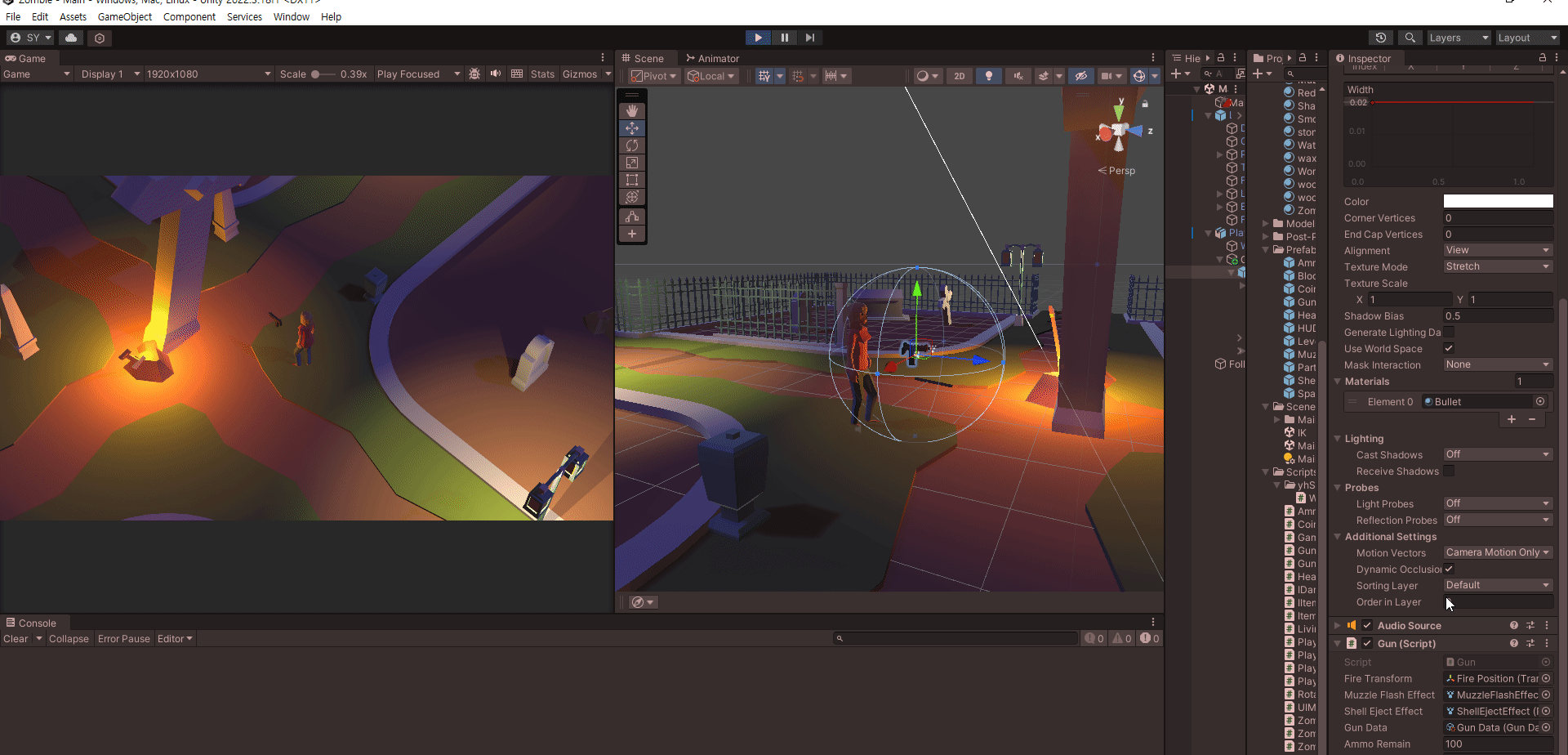1568x755 pixels.
Task: Collapse the Materials section
Action: (x=1338, y=382)
